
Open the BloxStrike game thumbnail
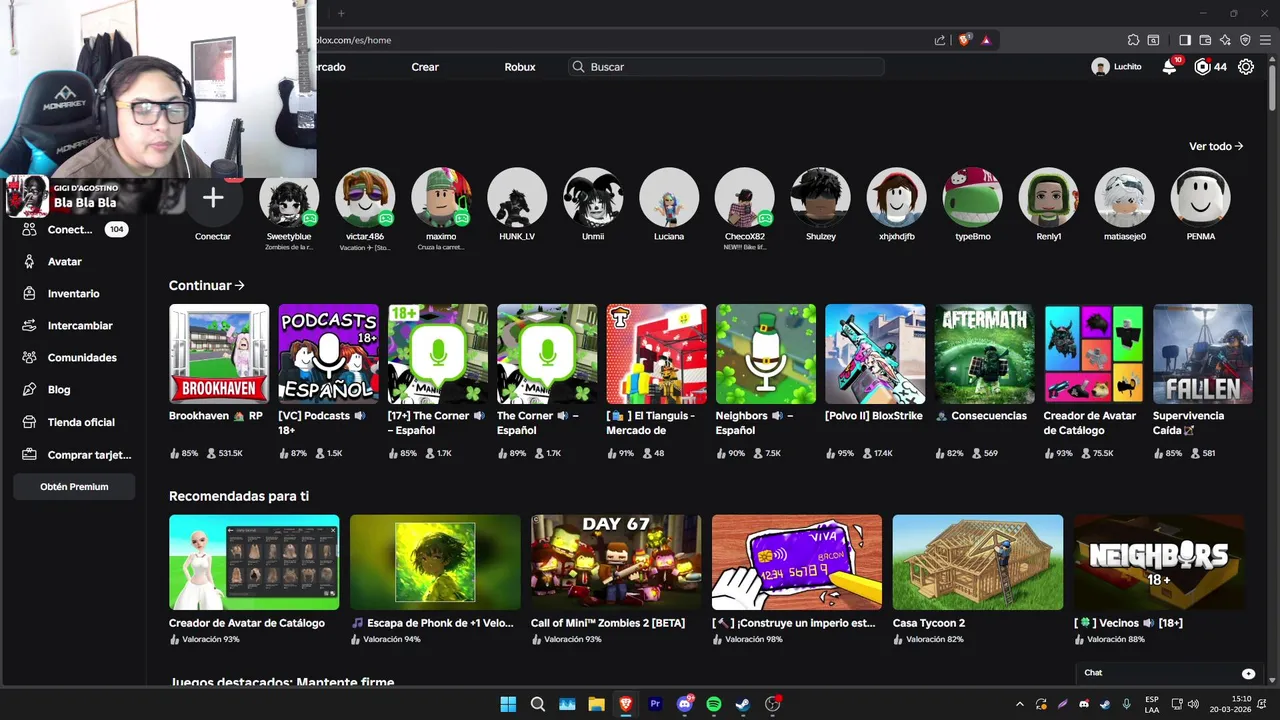pos(875,354)
